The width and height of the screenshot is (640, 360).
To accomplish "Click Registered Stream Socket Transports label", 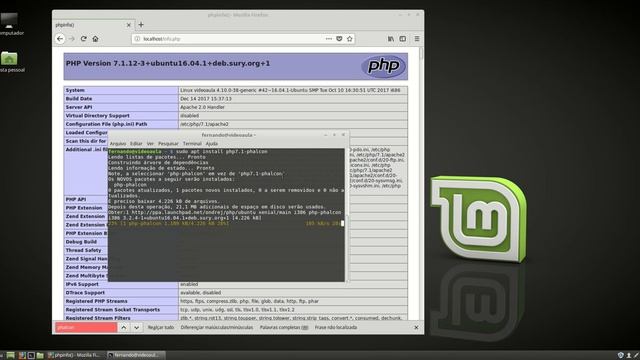I will click(113, 310).
